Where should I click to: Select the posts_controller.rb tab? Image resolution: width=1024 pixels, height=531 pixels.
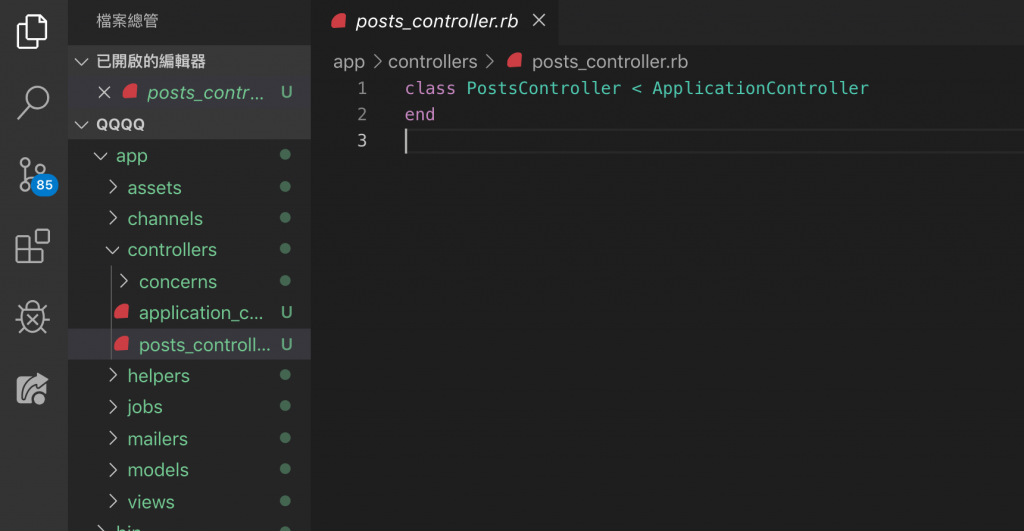click(x=435, y=22)
